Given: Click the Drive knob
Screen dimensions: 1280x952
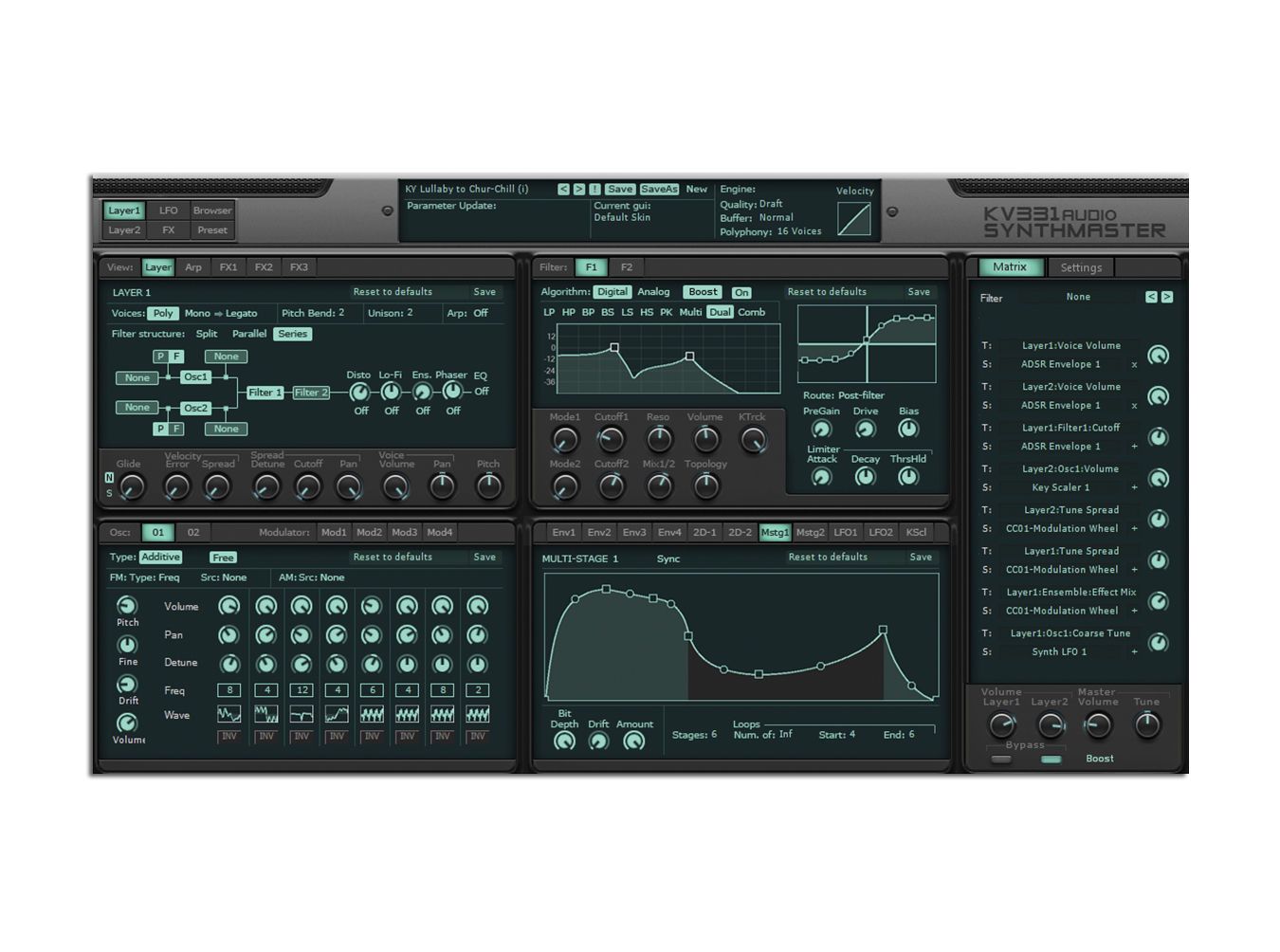Looking at the screenshot, I should pos(865,429).
